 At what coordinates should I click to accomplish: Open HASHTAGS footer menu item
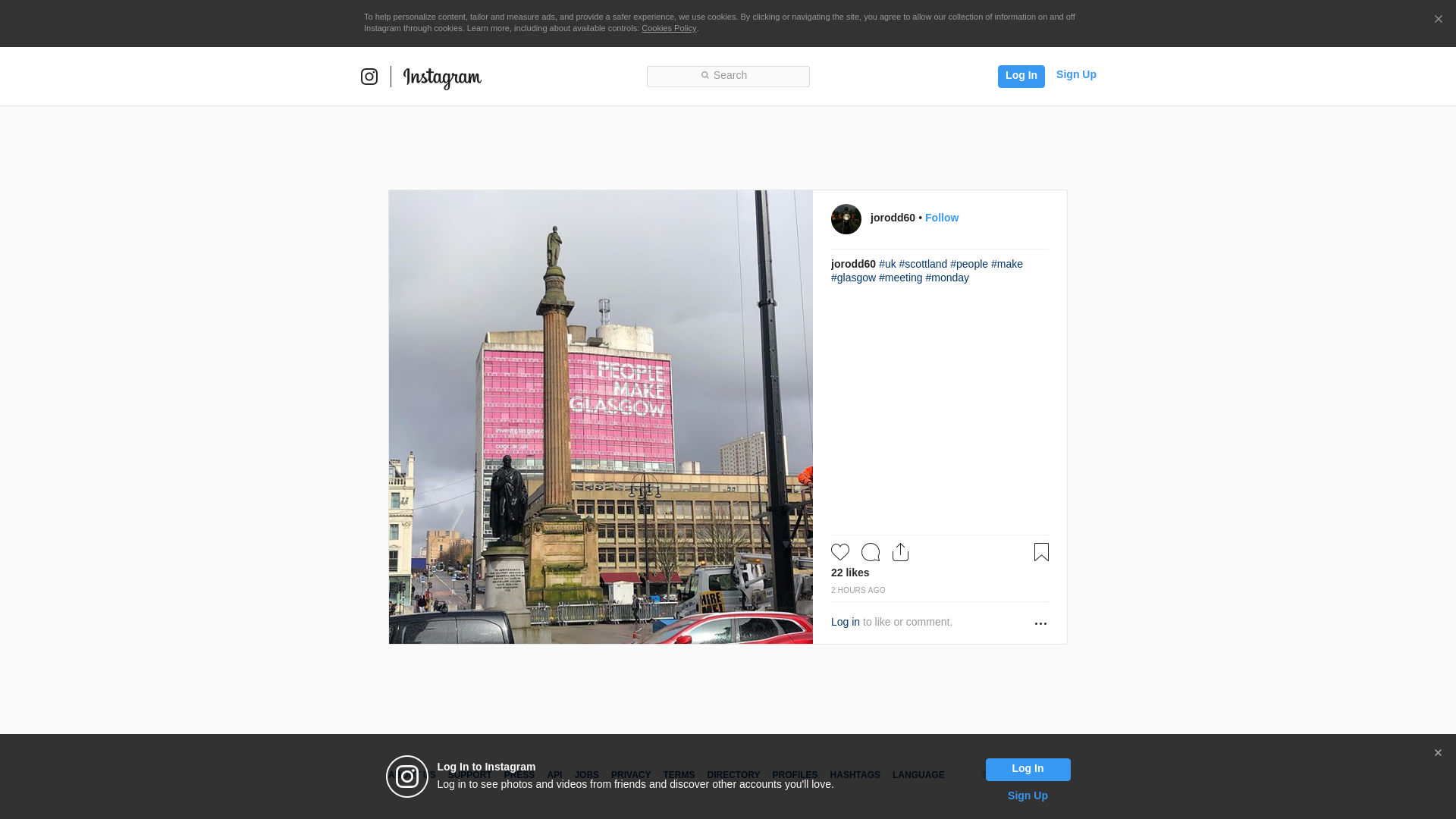tap(855, 775)
